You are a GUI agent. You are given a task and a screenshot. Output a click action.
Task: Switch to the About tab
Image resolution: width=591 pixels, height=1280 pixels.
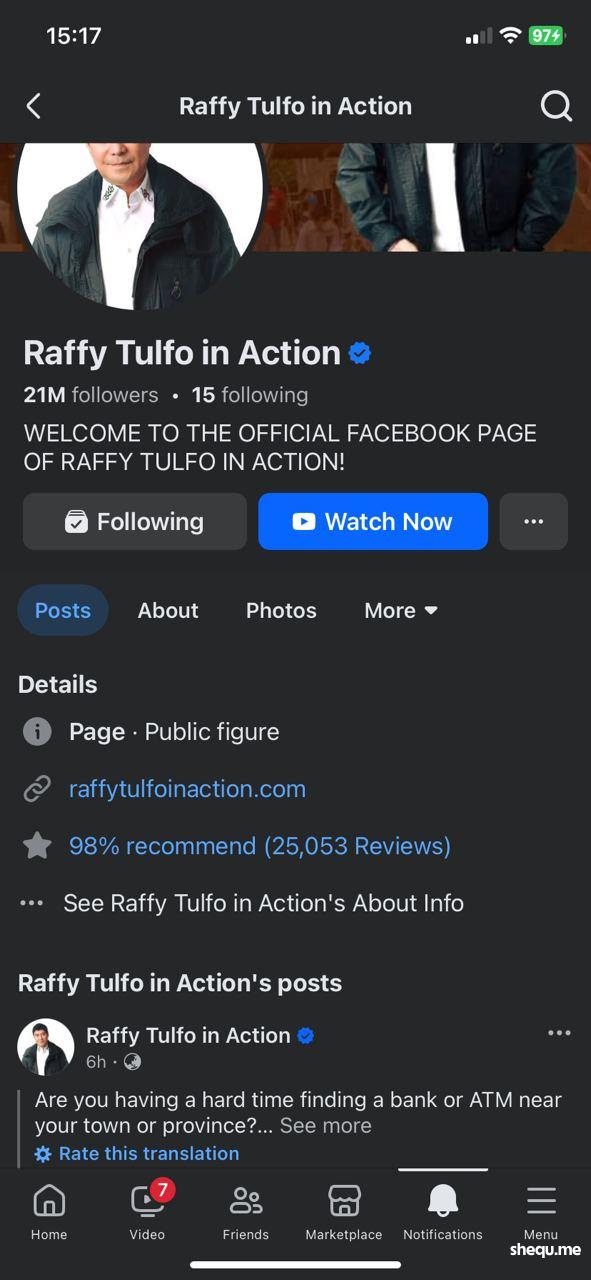168,610
